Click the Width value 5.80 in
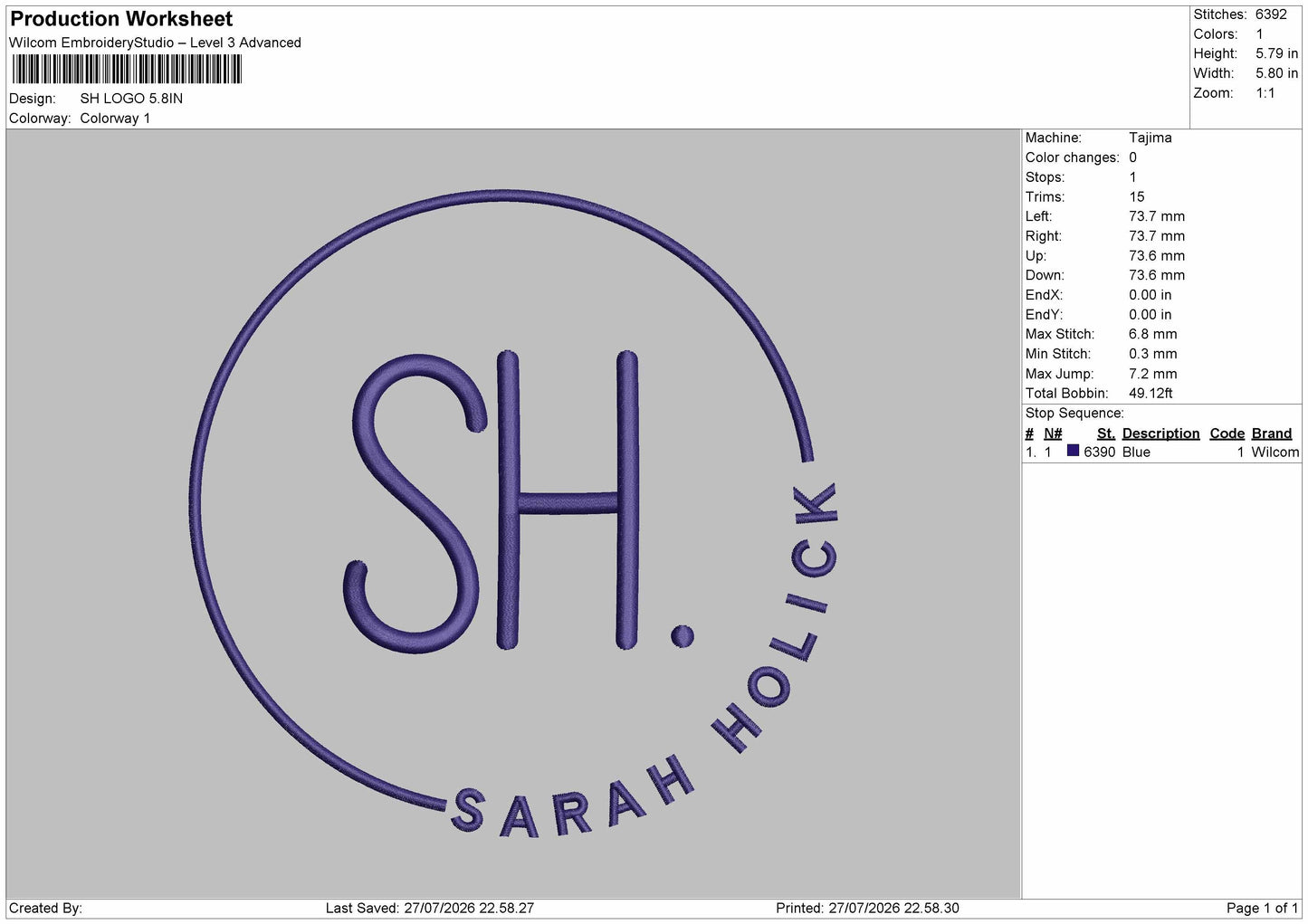Viewport: 1308px width, 924px height. 1276,73
